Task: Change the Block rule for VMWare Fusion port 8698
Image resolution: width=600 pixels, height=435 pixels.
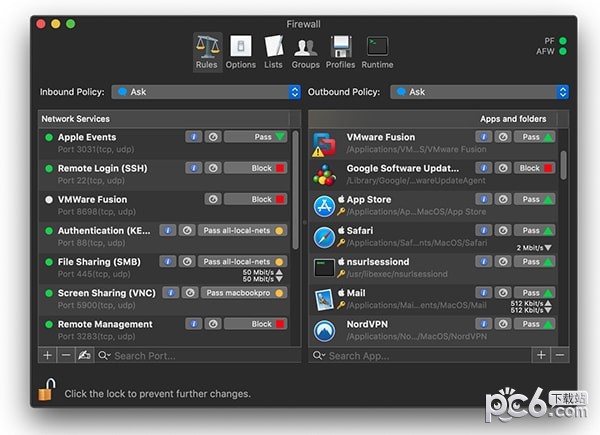Action: [256, 199]
